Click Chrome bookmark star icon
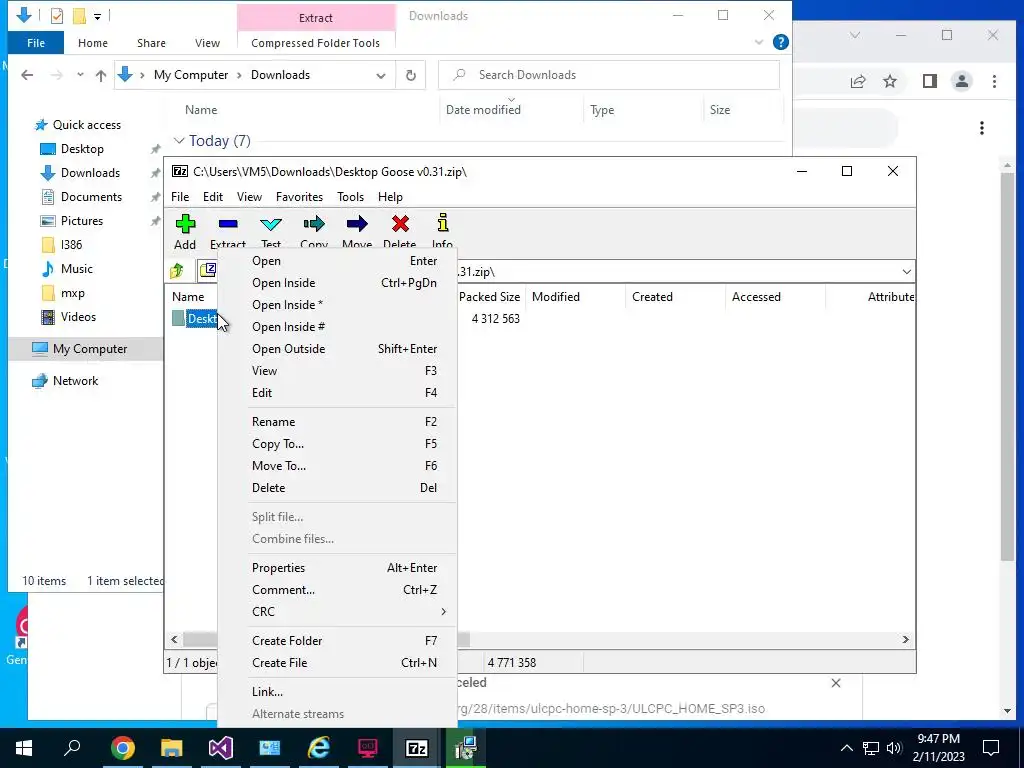The width and height of the screenshot is (1024, 768). point(889,81)
